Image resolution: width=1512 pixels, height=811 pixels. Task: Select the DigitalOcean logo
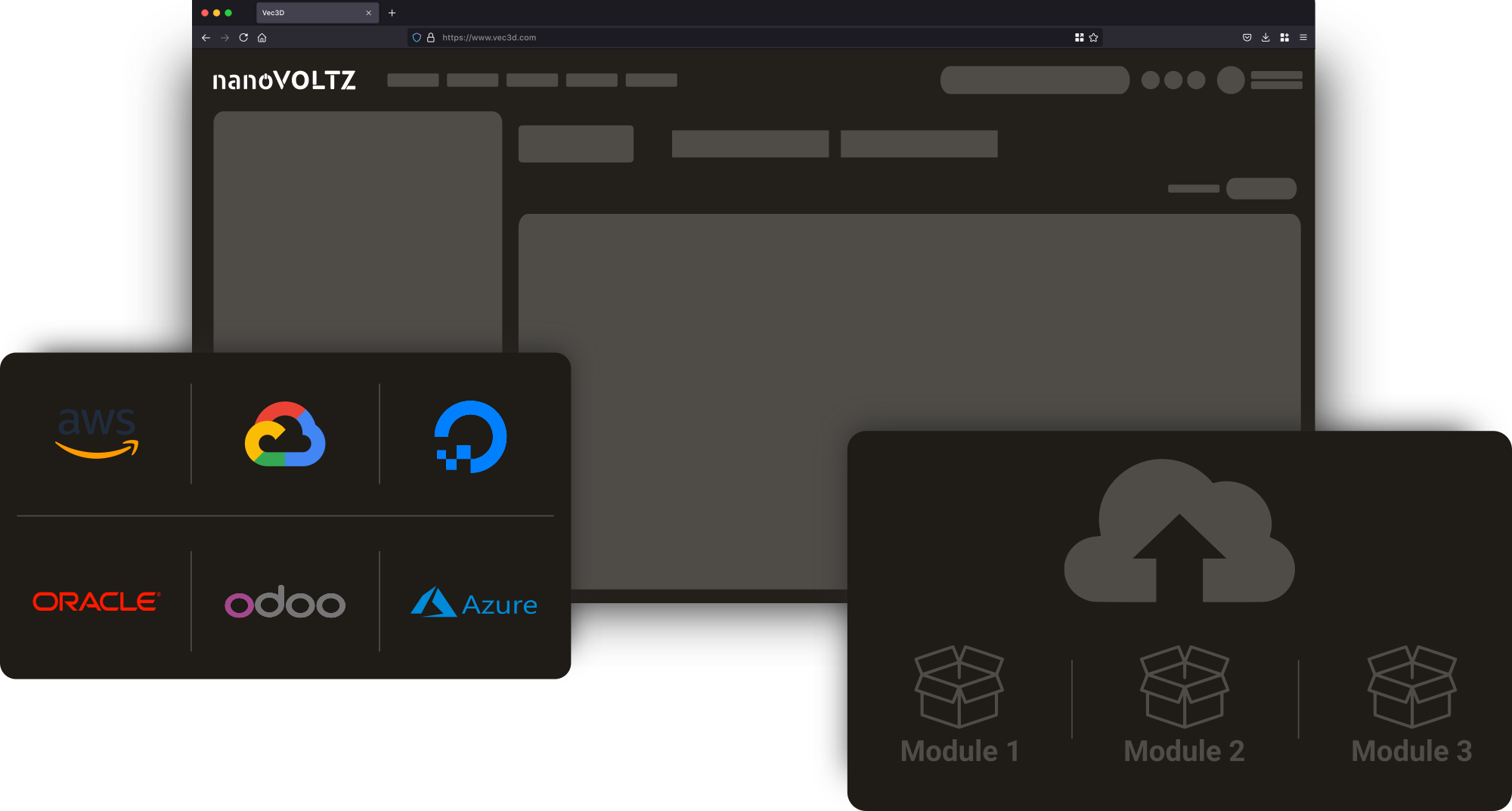(x=470, y=436)
